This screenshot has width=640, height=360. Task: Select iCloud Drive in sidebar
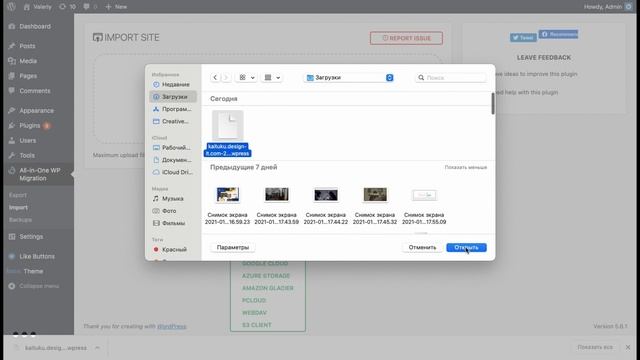pos(173,172)
